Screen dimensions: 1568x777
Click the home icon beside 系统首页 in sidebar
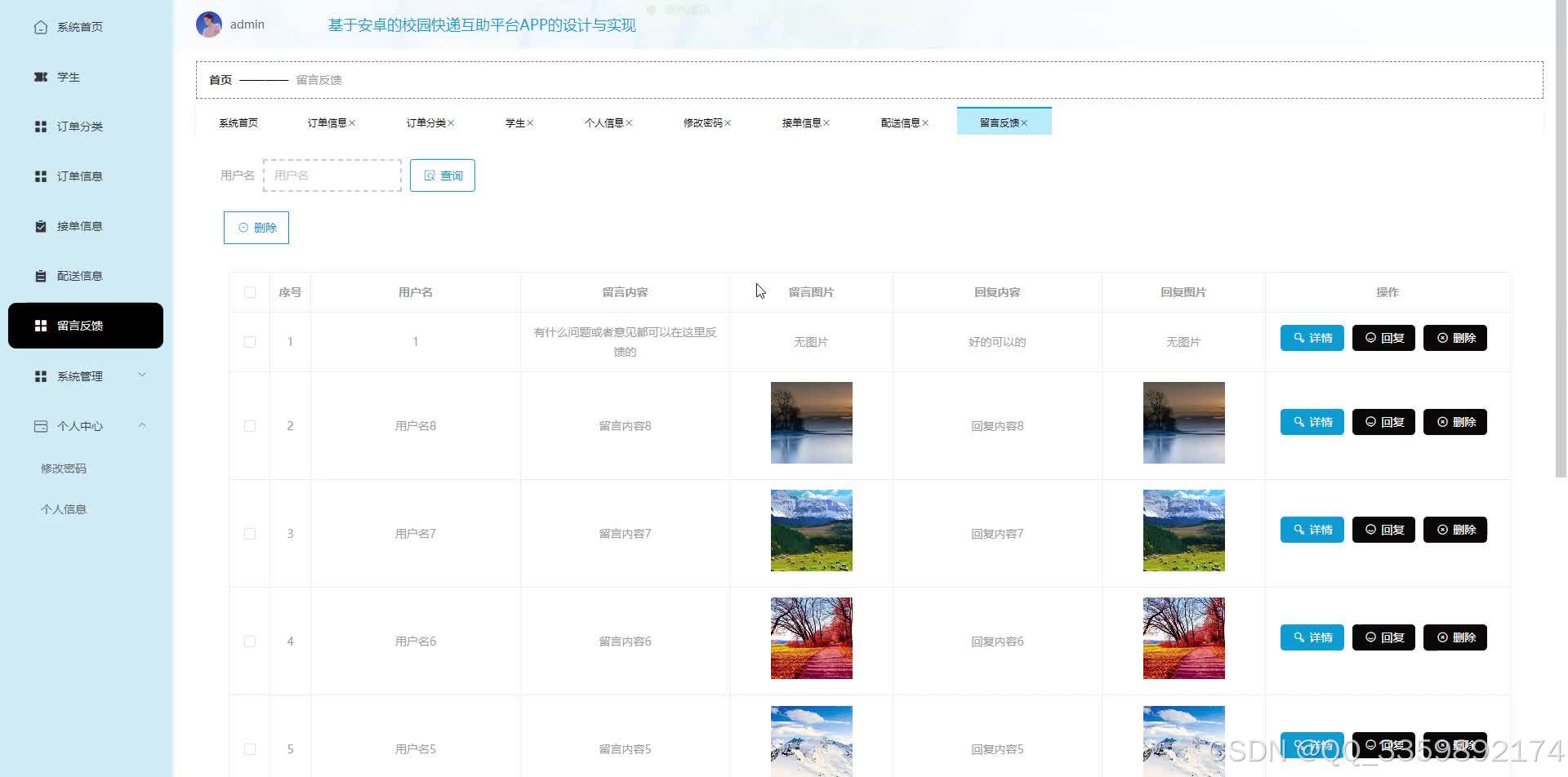41,27
